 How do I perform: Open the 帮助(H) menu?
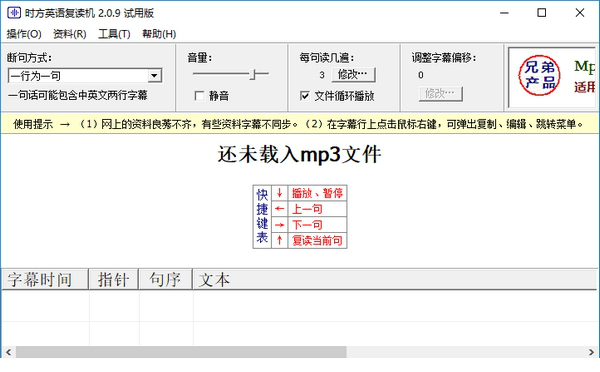click(159, 34)
